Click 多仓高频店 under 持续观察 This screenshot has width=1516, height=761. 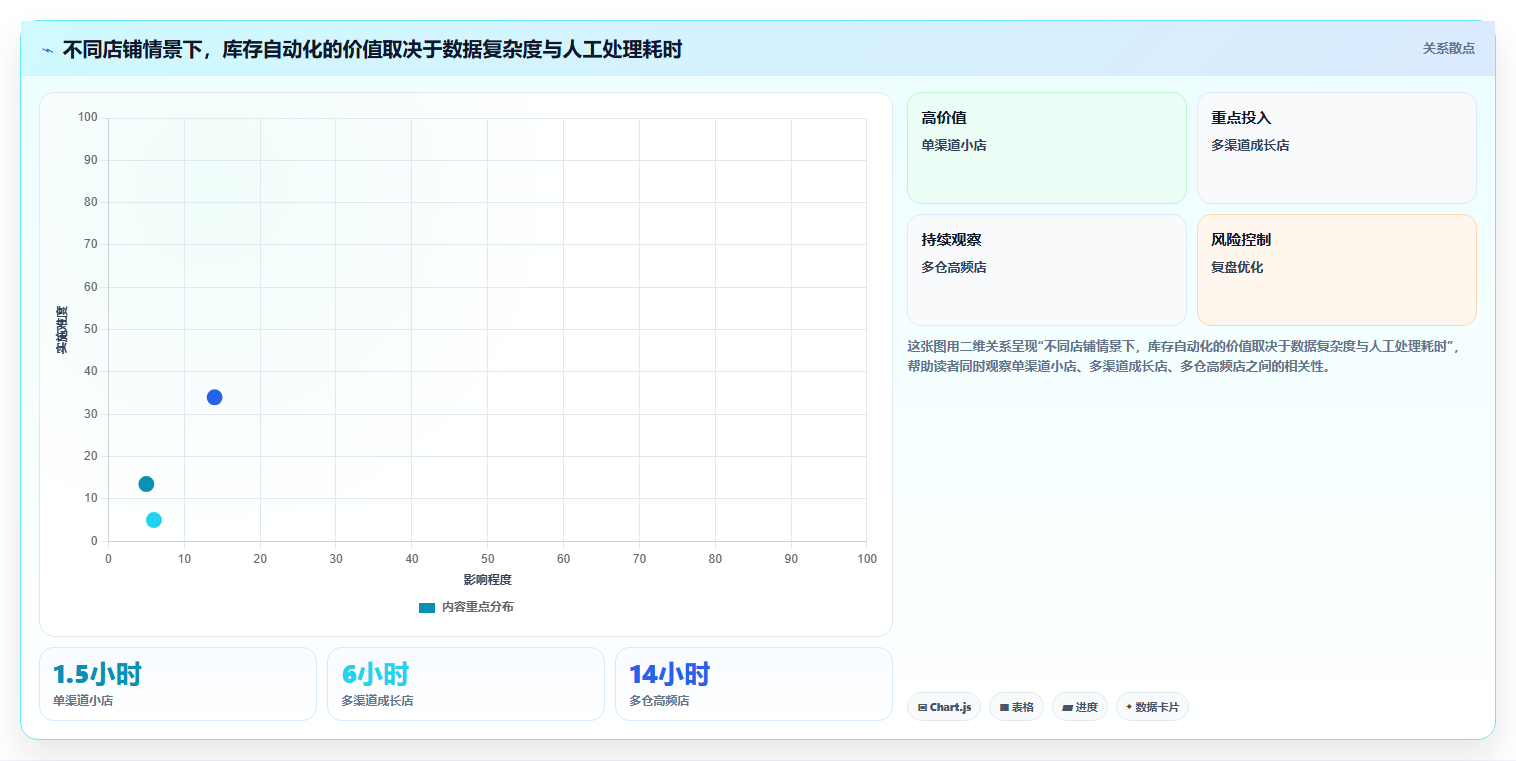click(954, 267)
